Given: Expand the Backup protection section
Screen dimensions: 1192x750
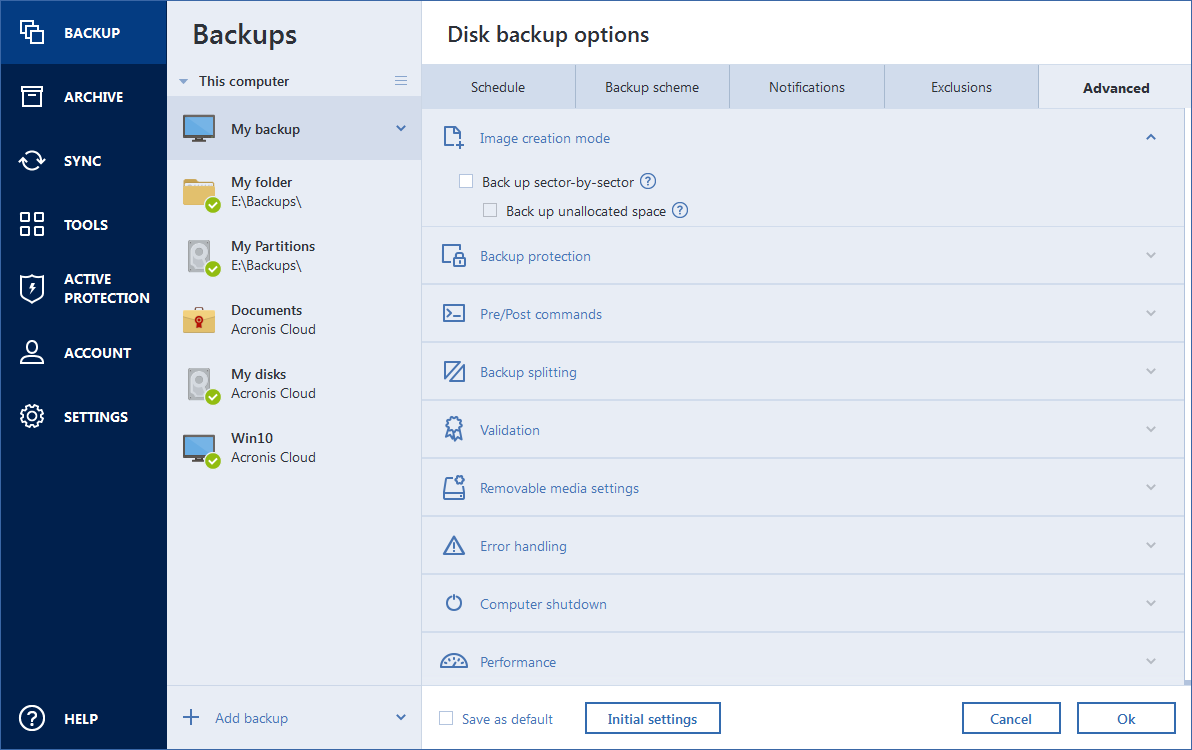Looking at the screenshot, I should [x=1149, y=255].
